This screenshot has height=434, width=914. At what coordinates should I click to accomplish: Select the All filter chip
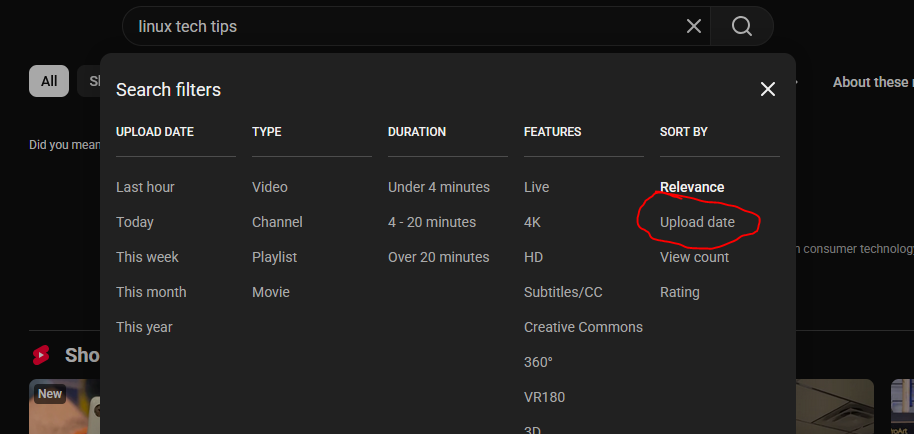[x=49, y=81]
